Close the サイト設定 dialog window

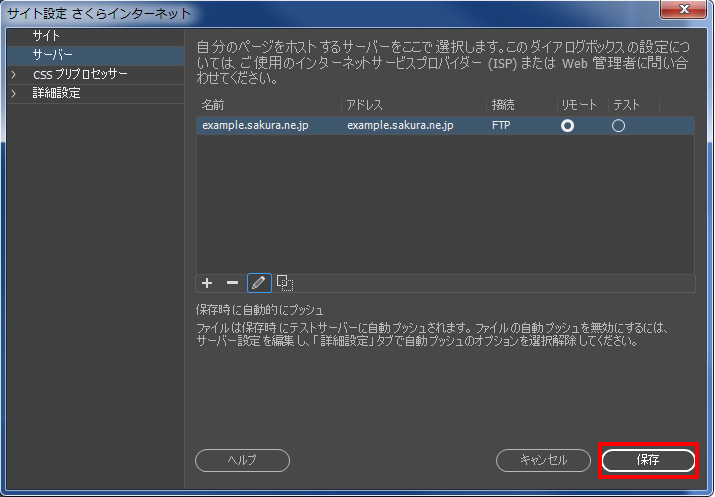point(686,11)
